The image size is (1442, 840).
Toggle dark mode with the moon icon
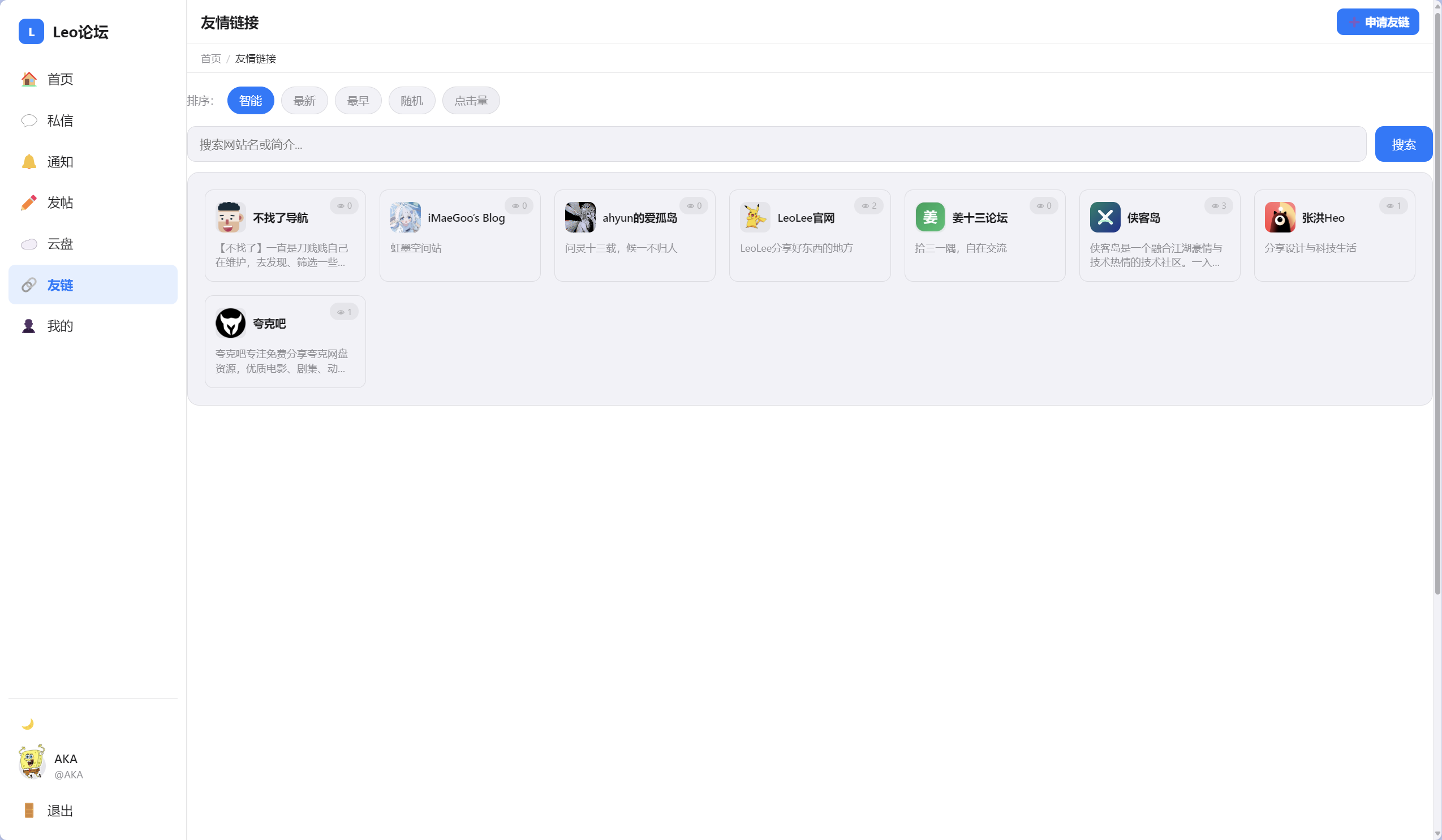28,724
